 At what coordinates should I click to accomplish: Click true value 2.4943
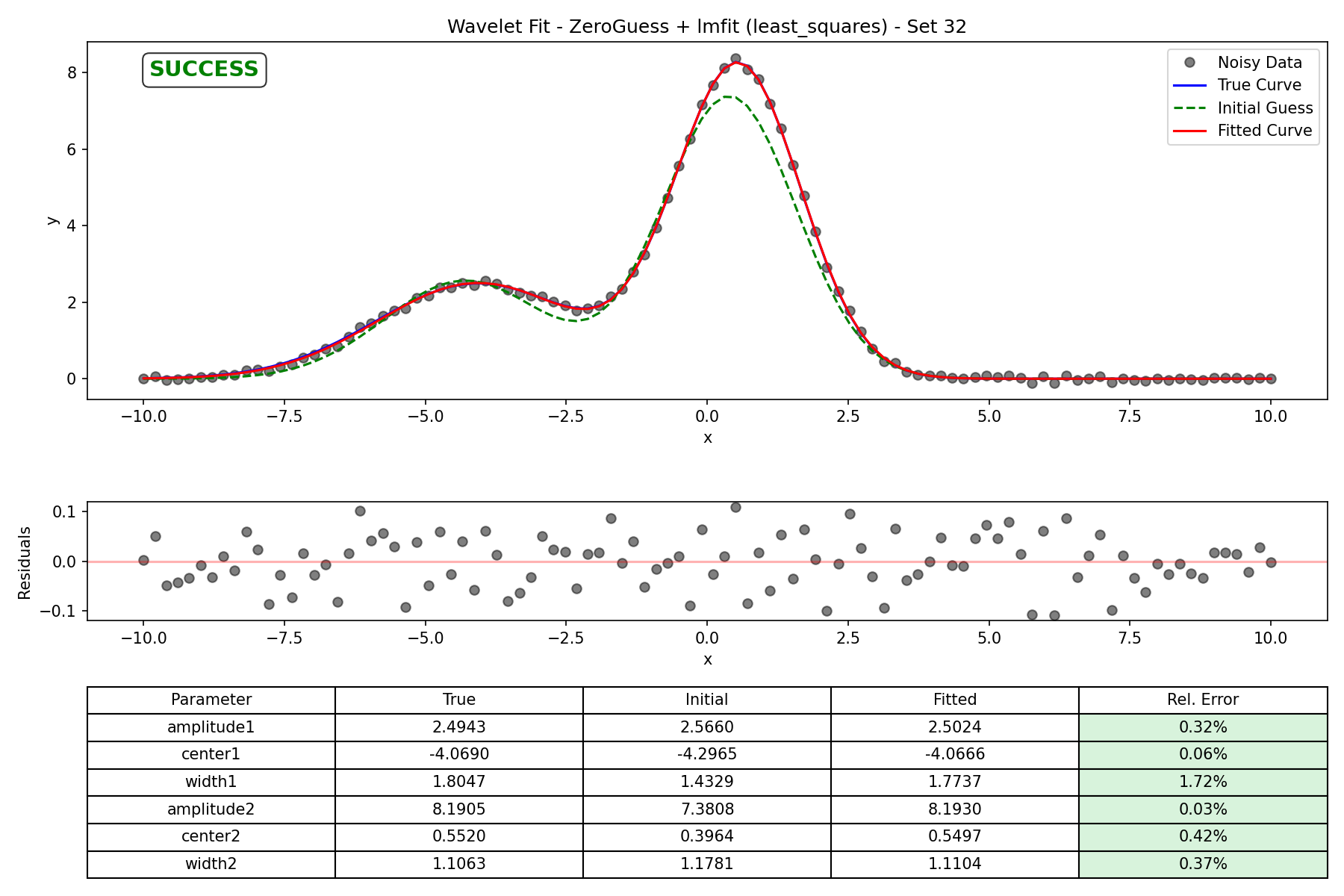[459, 727]
